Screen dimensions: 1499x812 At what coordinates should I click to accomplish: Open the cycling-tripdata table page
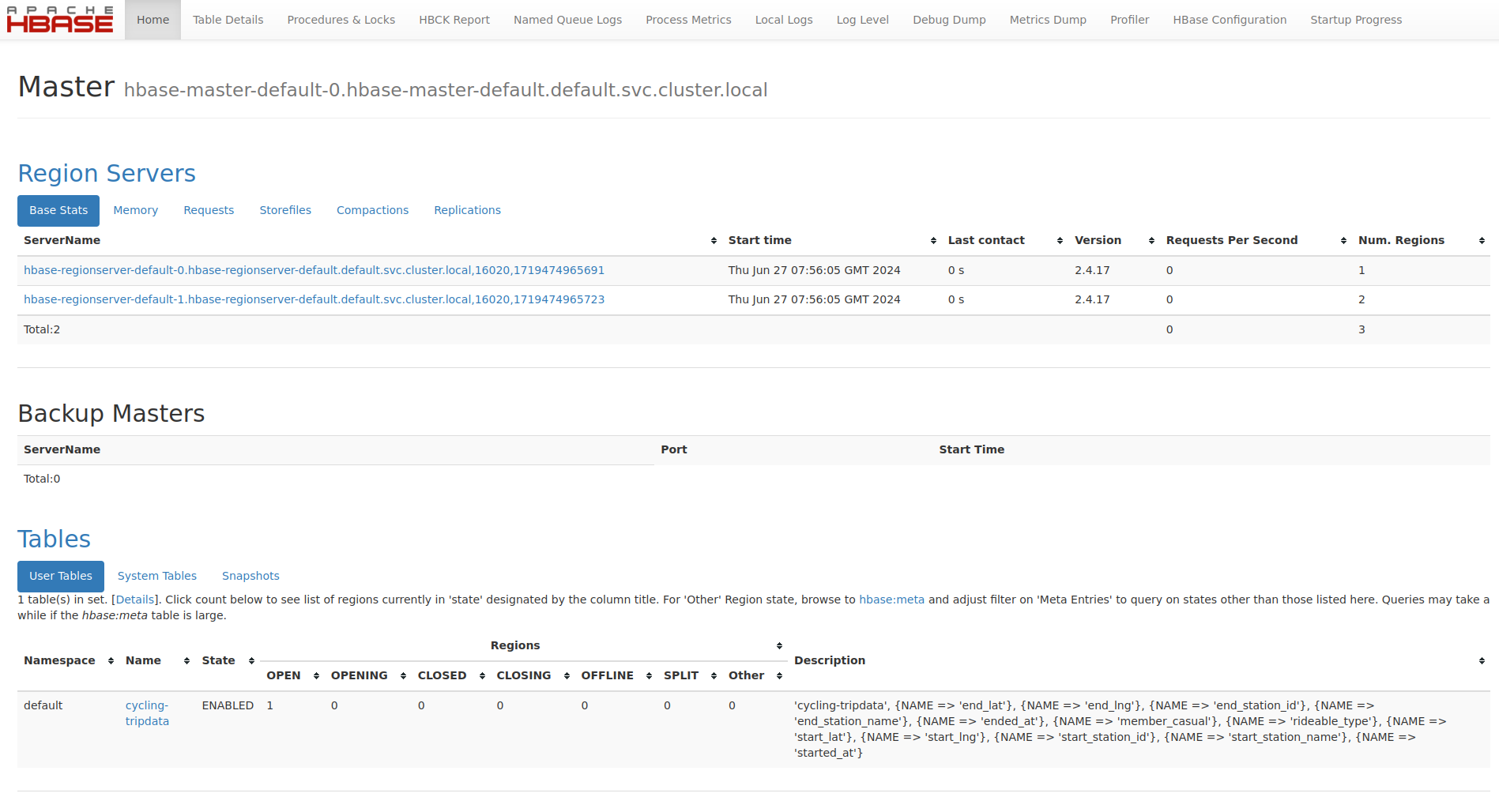(x=147, y=712)
